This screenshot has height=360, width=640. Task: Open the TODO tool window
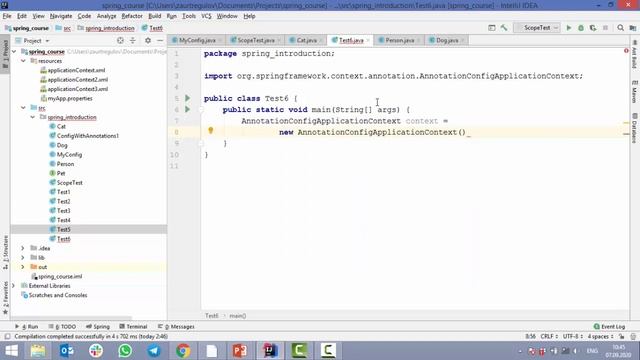pos(62,327)
